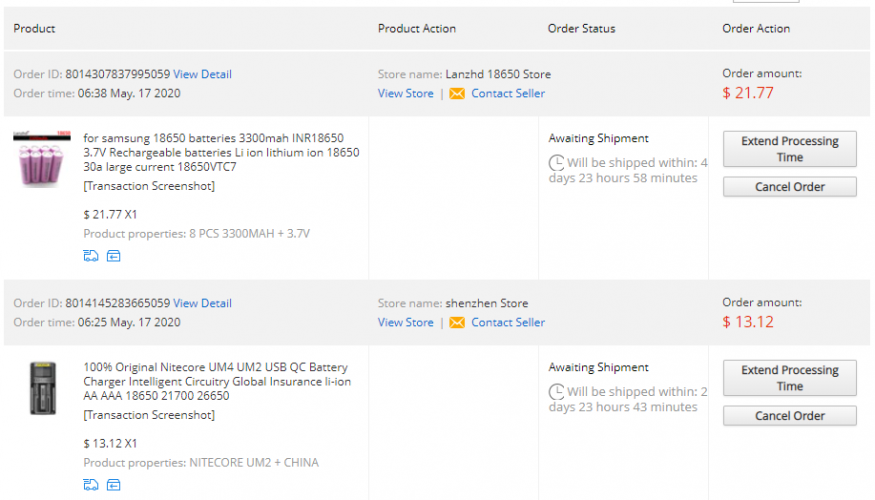View Detail of order 8014145283665059
This screenshot has width=875, height=500.
click(x=202, y=303)
